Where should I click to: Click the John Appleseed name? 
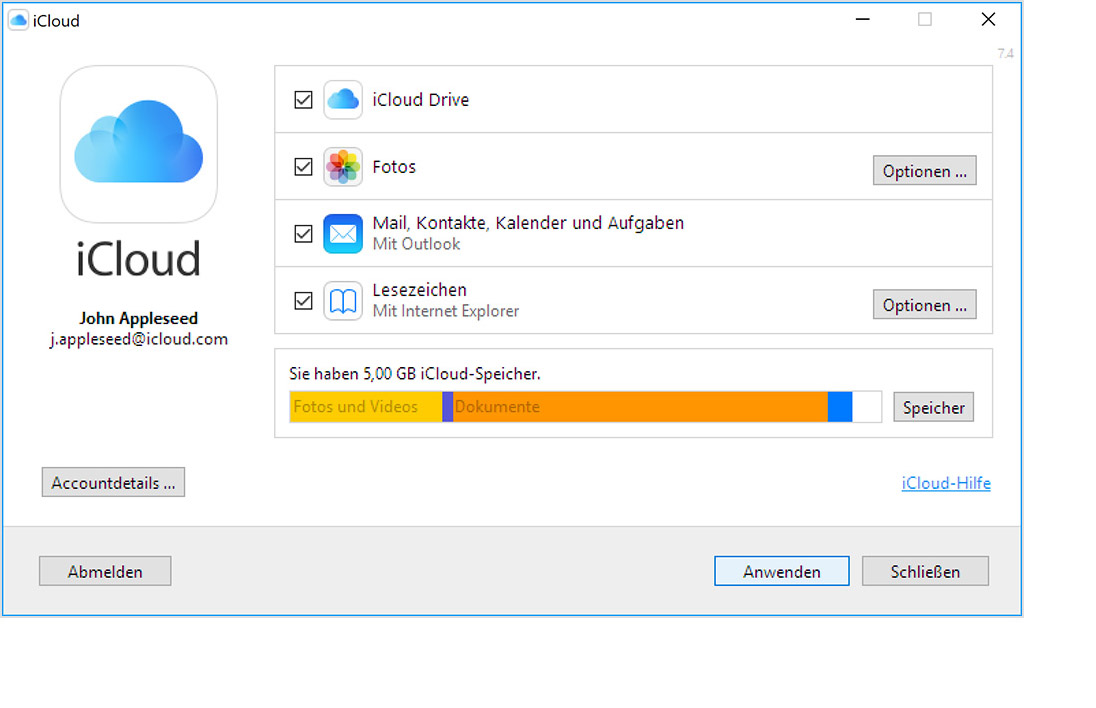pos(138,319)
